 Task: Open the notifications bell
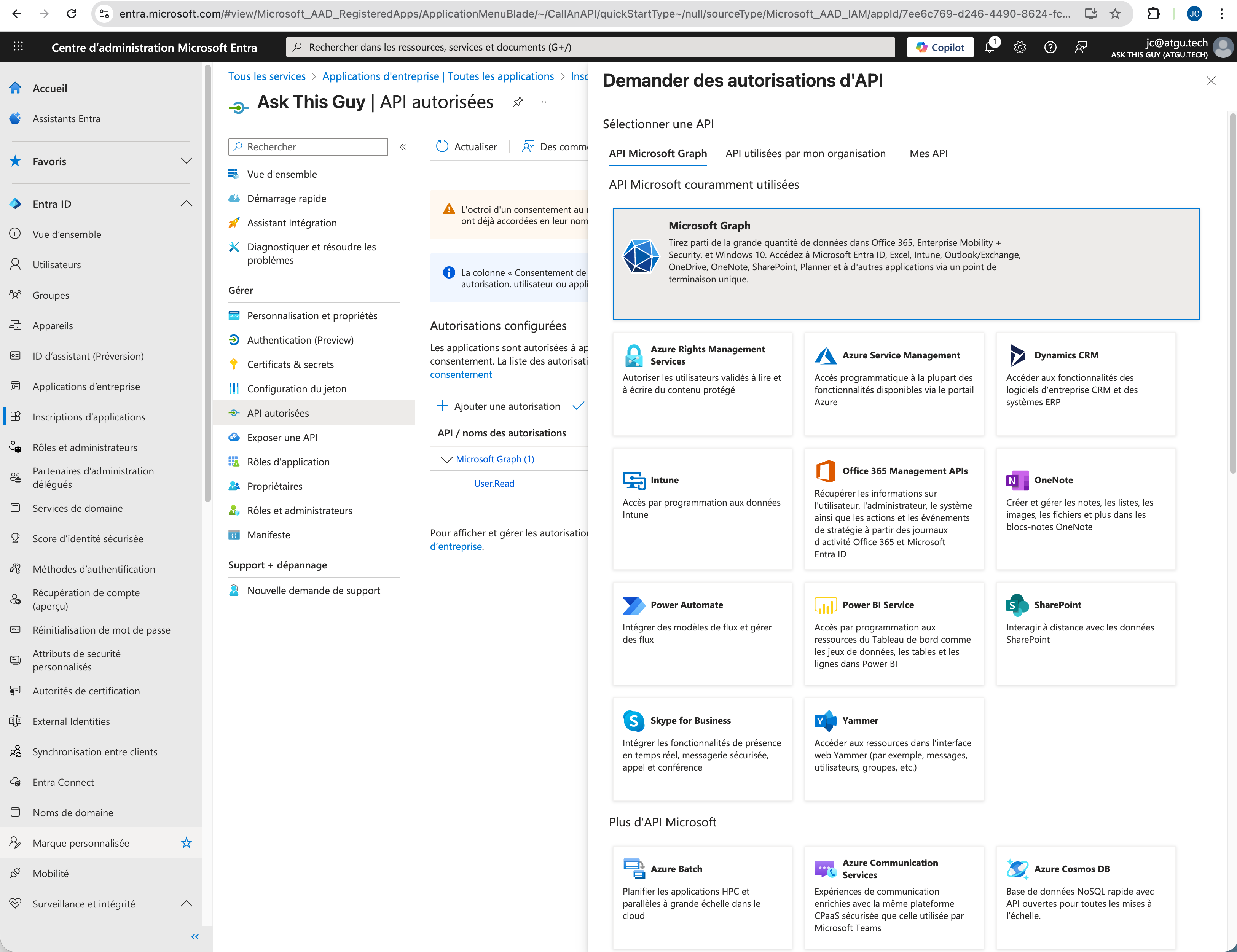pos(990,47)
